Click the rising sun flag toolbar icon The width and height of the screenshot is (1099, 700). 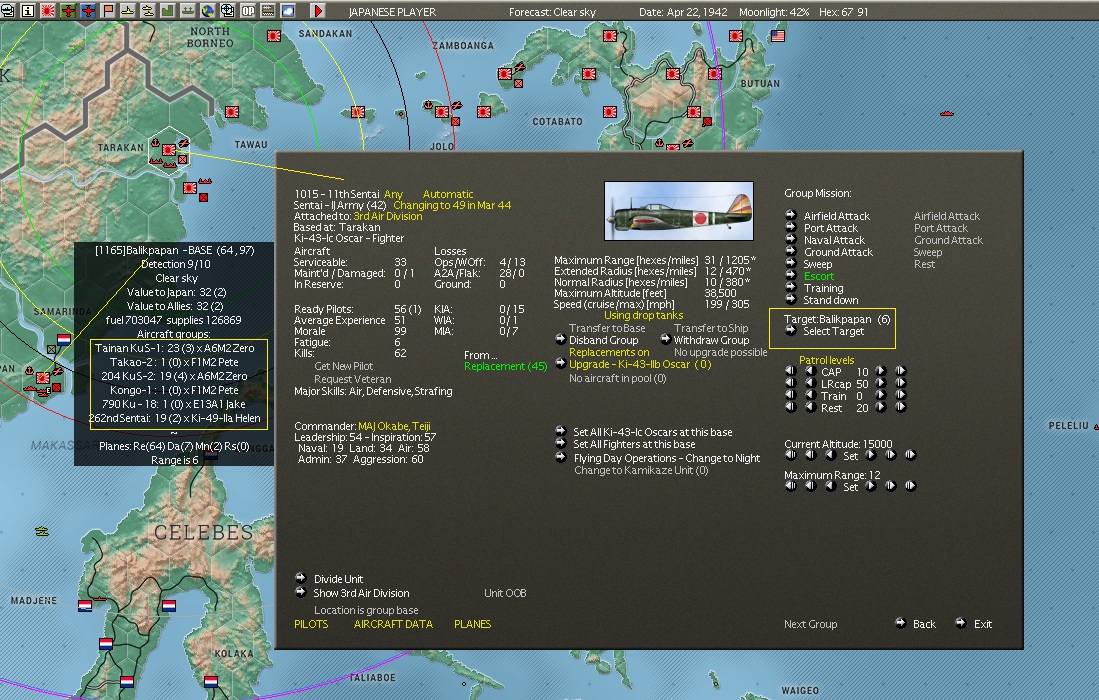click(x=48, y=11)
